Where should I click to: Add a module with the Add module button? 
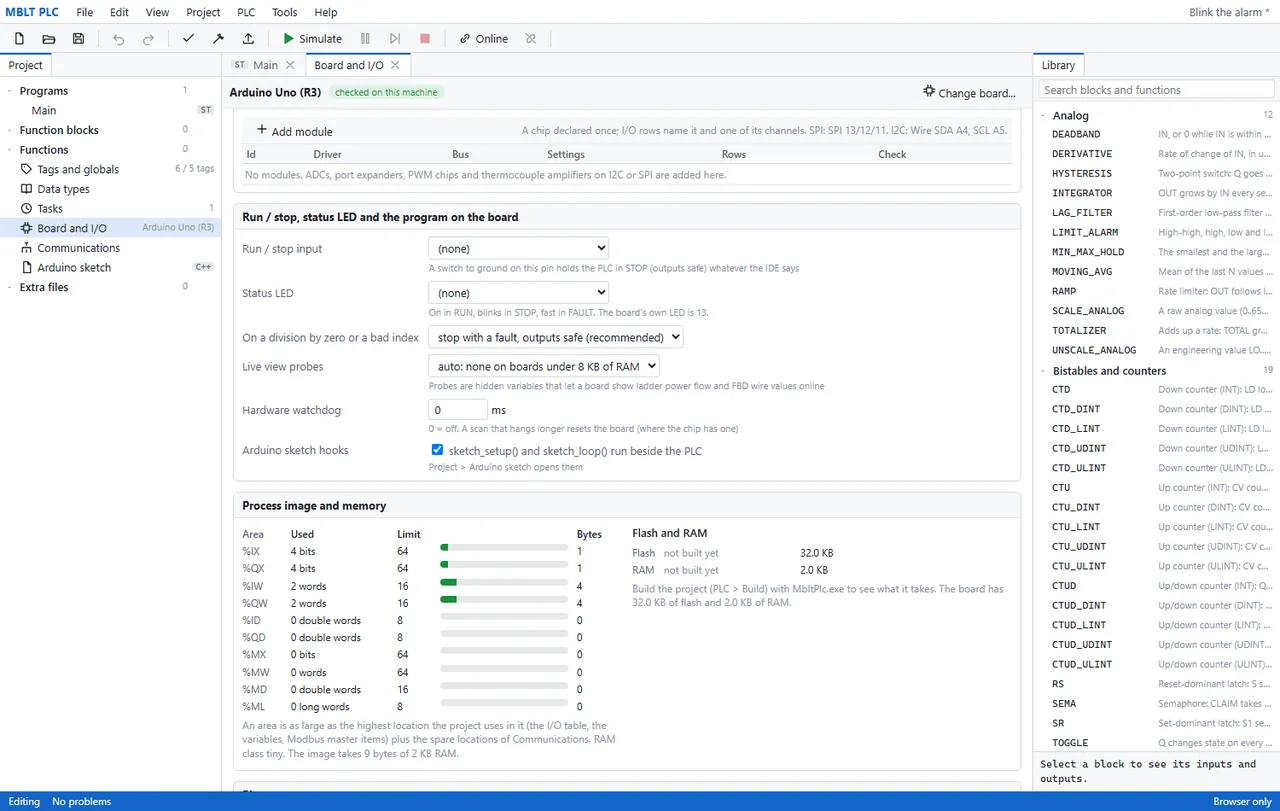(294, 131)
